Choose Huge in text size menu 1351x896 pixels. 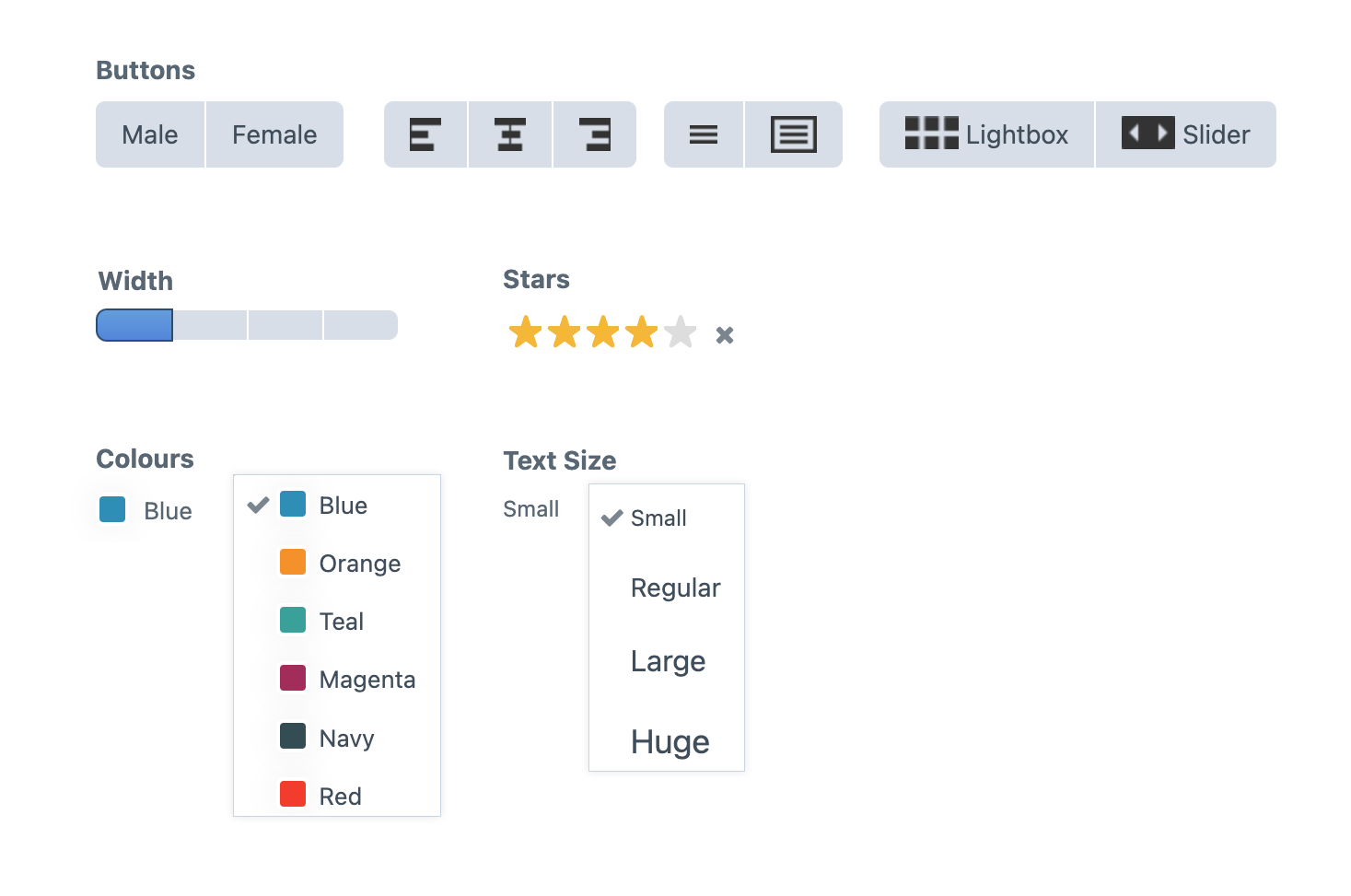[x=670, y=742]
